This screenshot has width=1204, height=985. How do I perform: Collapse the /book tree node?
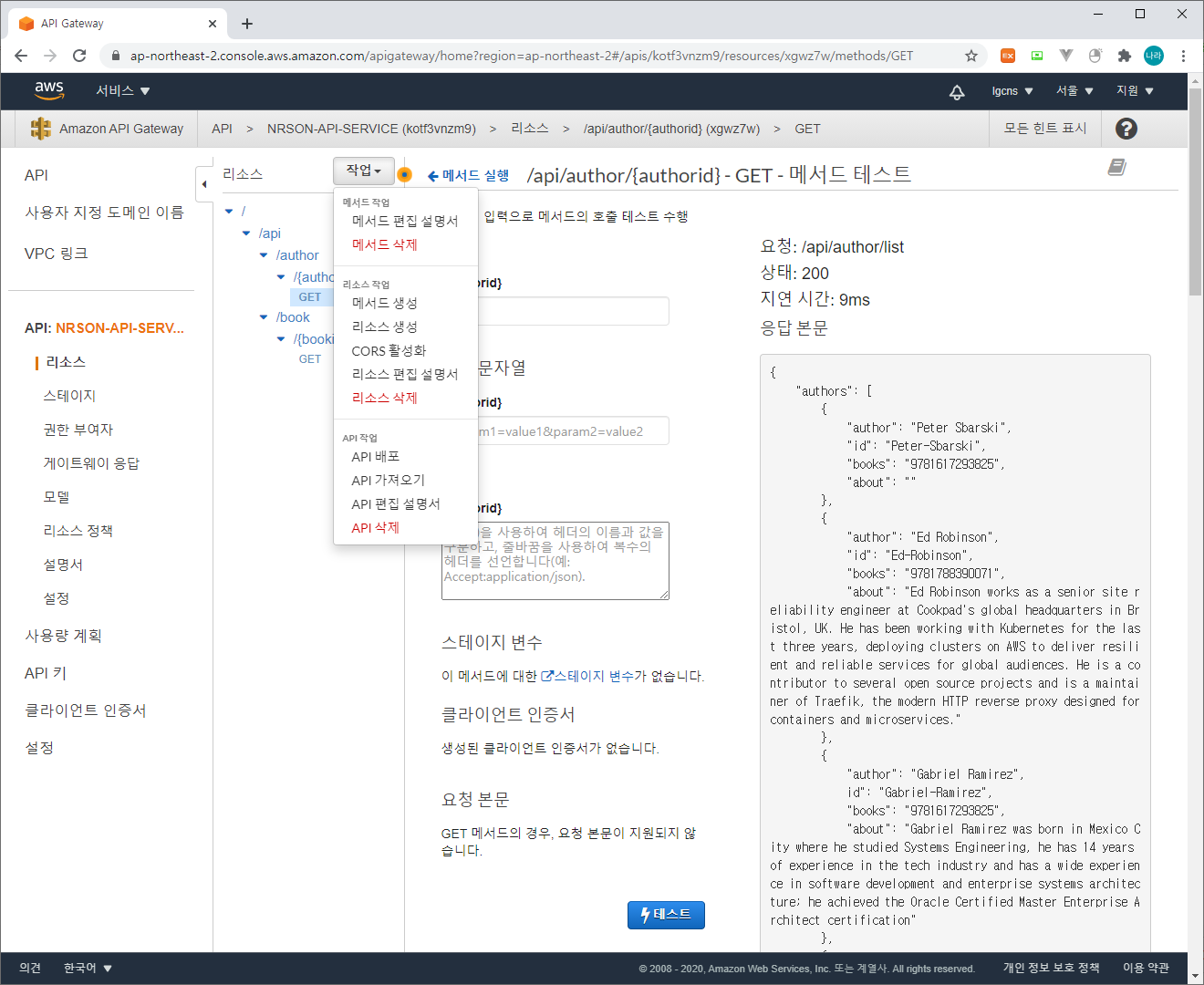click(264, 317)
